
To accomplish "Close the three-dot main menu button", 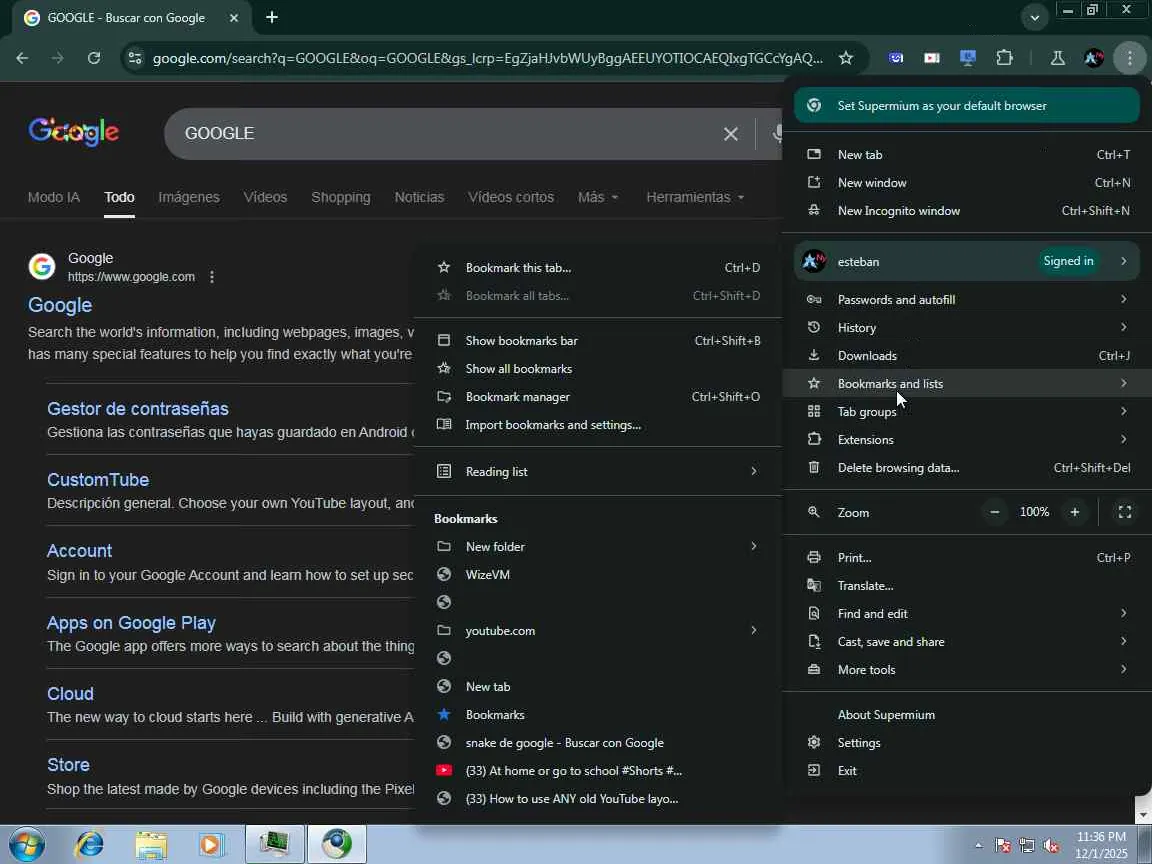I will (1130, 58).
